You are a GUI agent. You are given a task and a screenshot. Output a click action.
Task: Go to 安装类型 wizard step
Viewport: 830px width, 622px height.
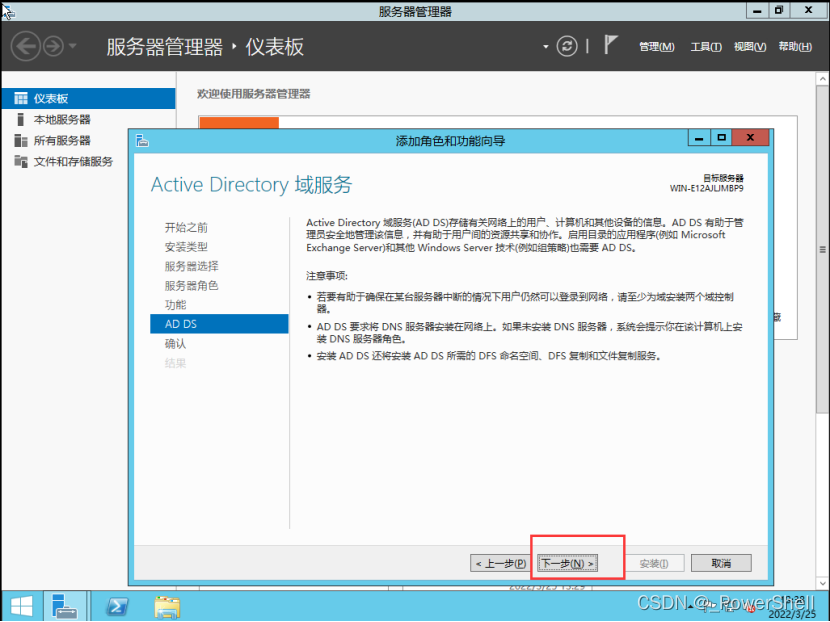[186, 247]
